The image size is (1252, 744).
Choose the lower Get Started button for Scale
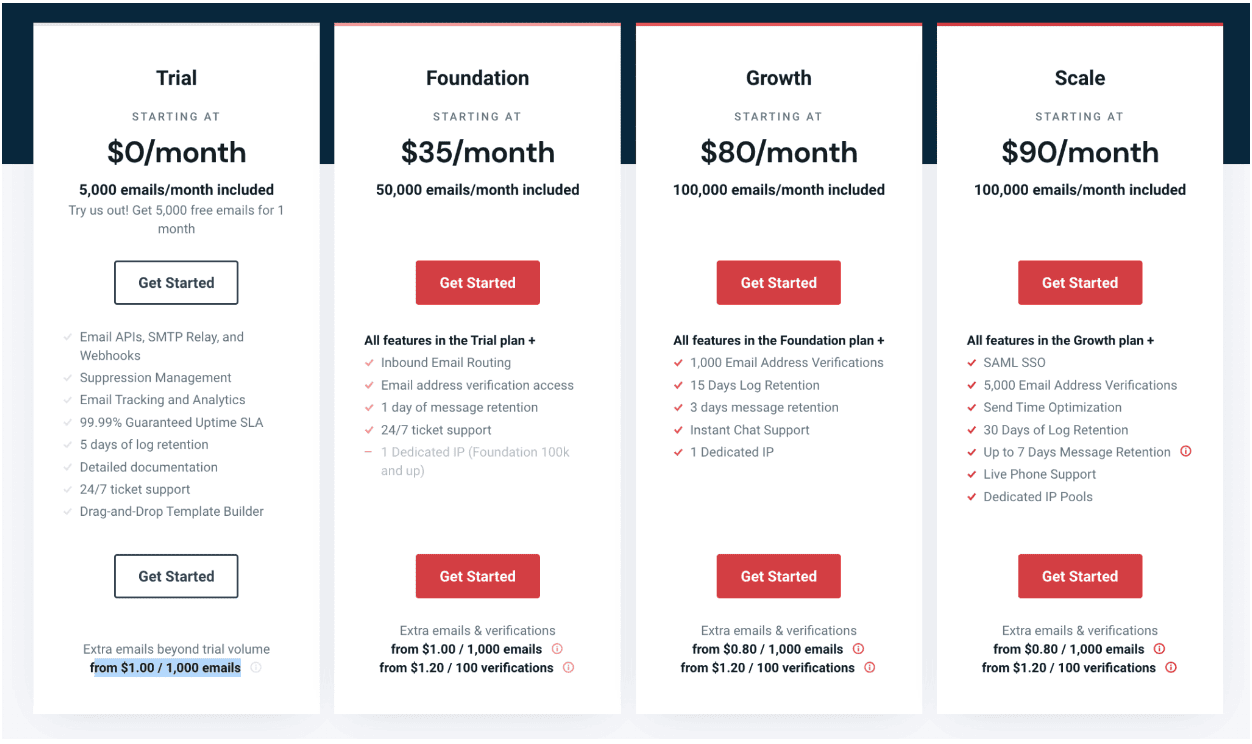tap(1080, 576)
